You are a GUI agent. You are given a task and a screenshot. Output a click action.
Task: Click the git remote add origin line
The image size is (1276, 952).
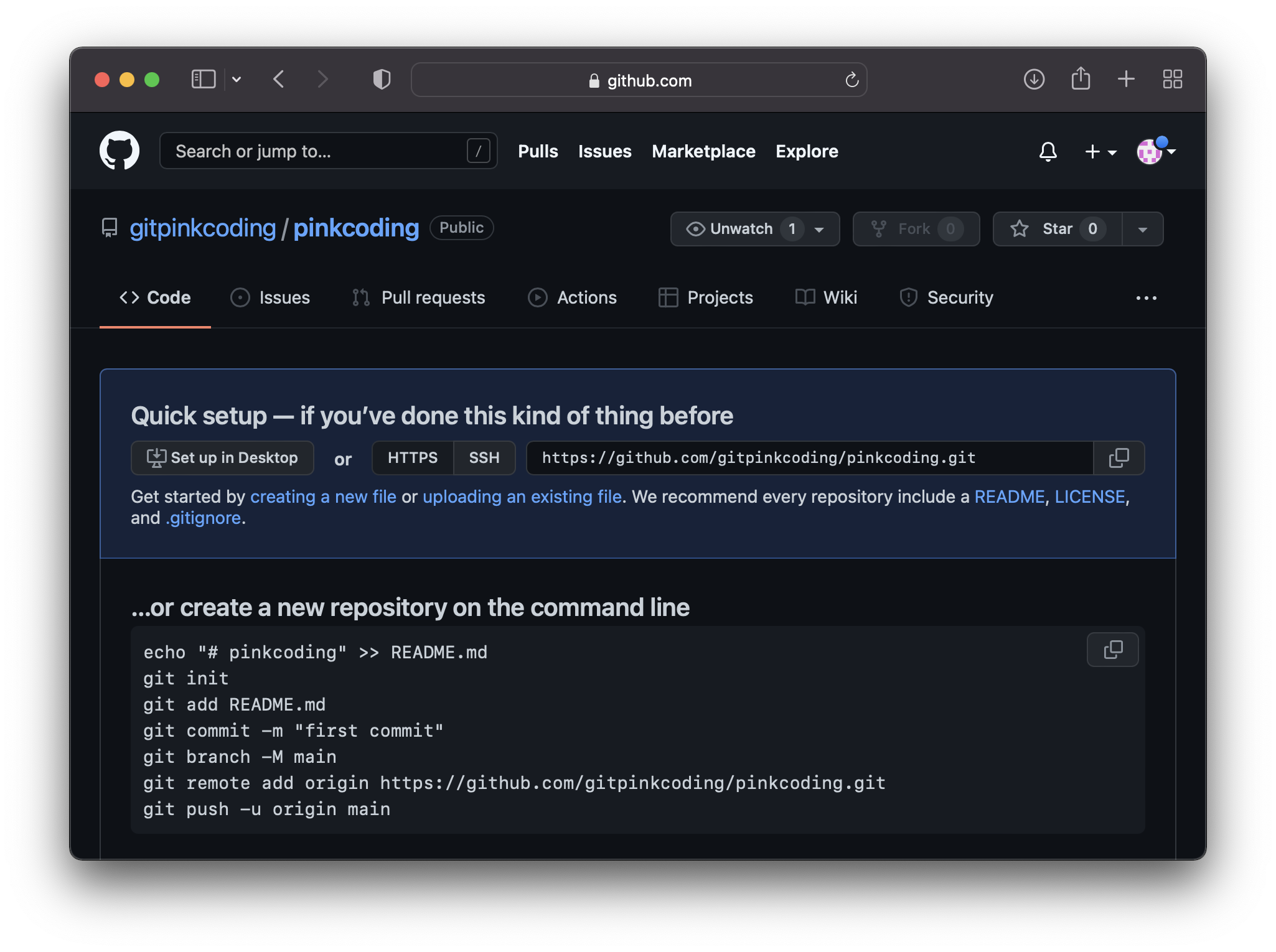[514, 783]
